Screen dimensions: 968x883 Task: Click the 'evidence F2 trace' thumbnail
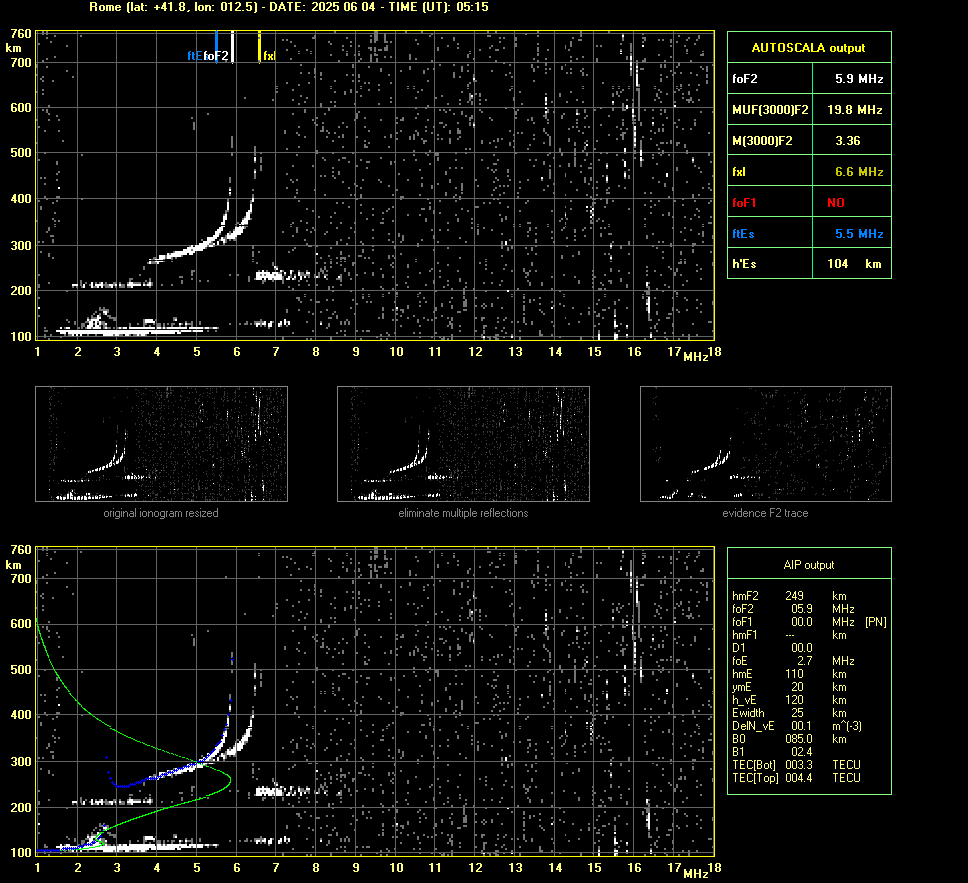(766, 444)
